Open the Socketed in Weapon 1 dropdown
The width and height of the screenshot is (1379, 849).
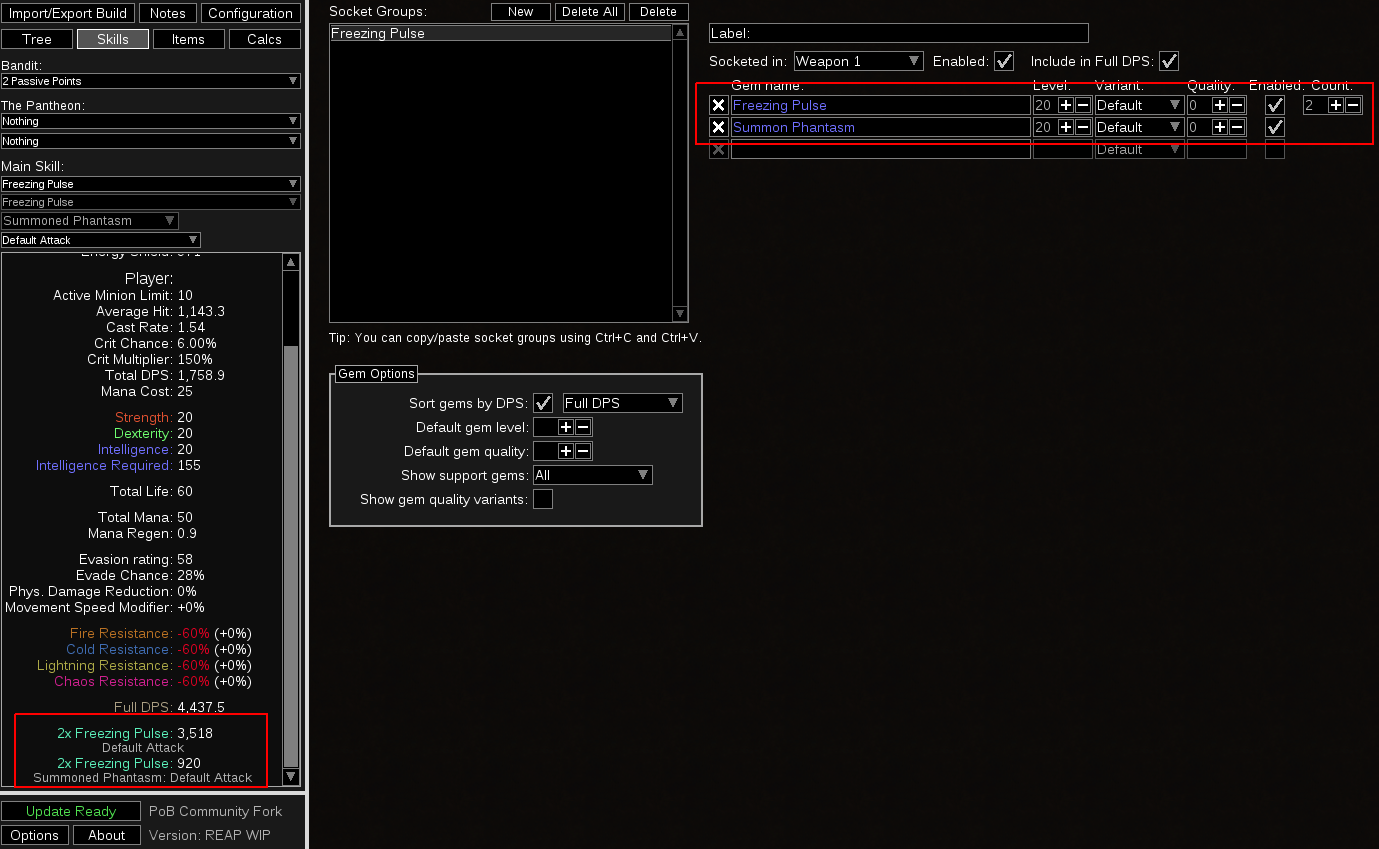[857, 61]
